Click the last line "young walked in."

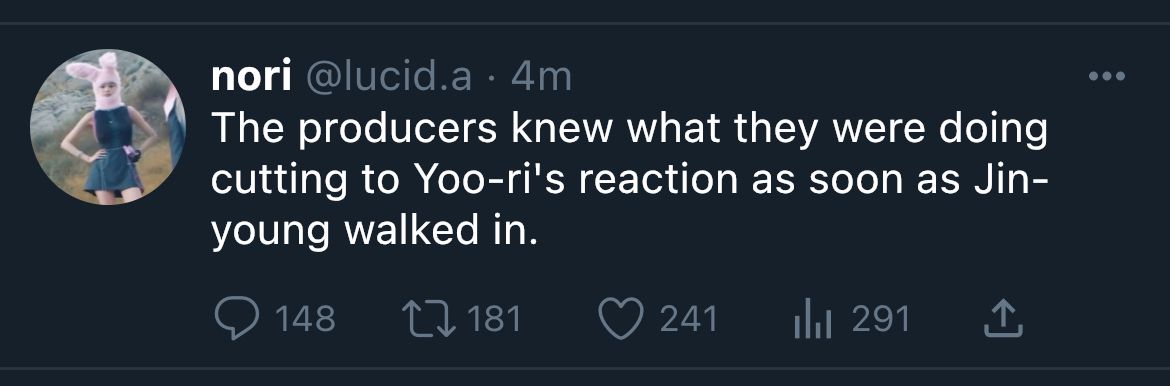click(375, 233)
